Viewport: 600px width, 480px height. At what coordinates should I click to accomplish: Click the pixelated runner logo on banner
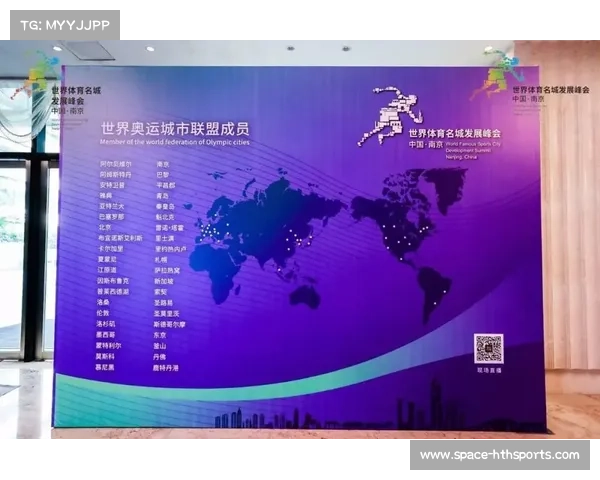[395, 106]
